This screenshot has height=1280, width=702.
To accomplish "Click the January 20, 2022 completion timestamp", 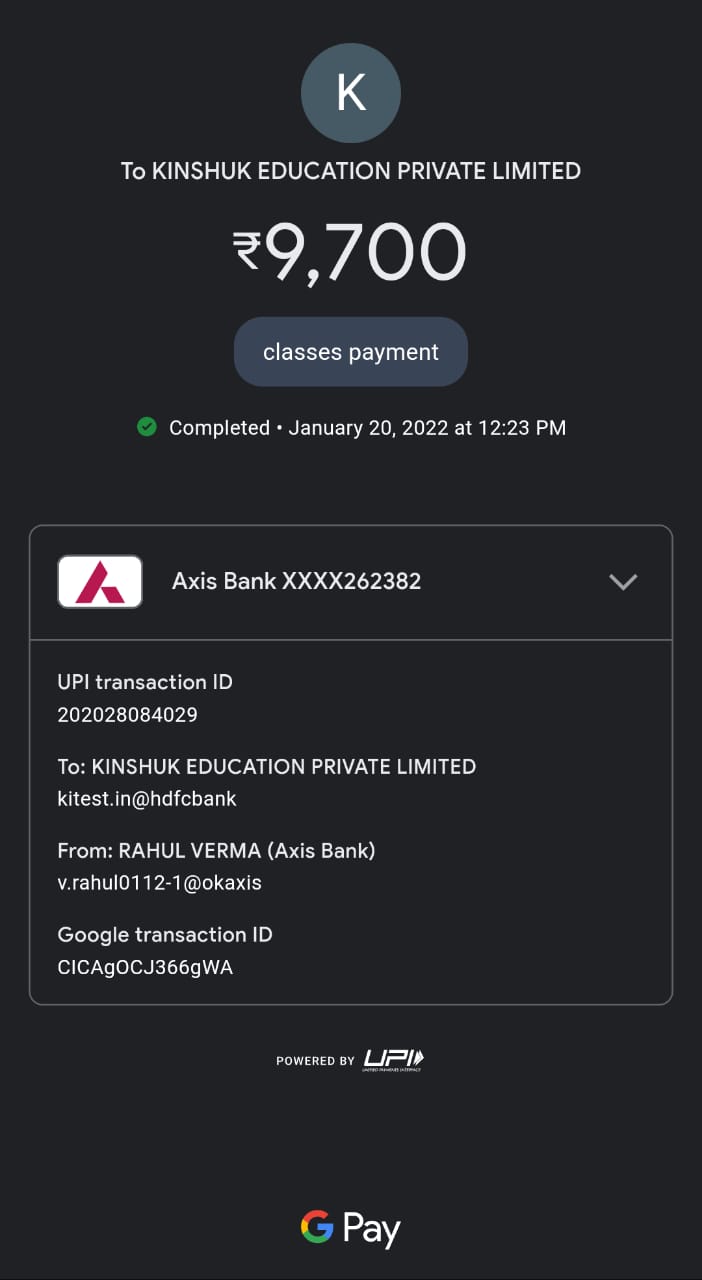I will (427, 428).
